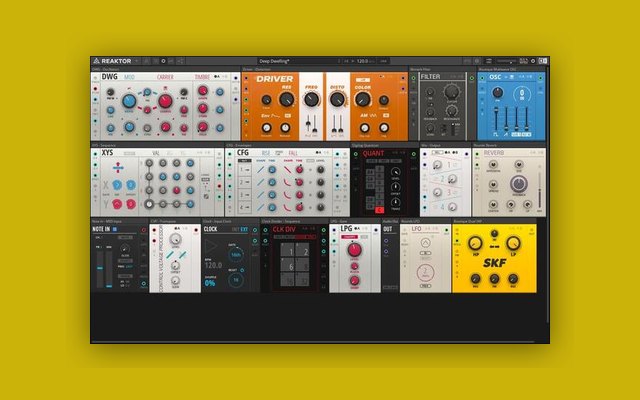Click the OSC title on blue oscillator module
Screen dimensions: 640x400
(x=495, y=77)
